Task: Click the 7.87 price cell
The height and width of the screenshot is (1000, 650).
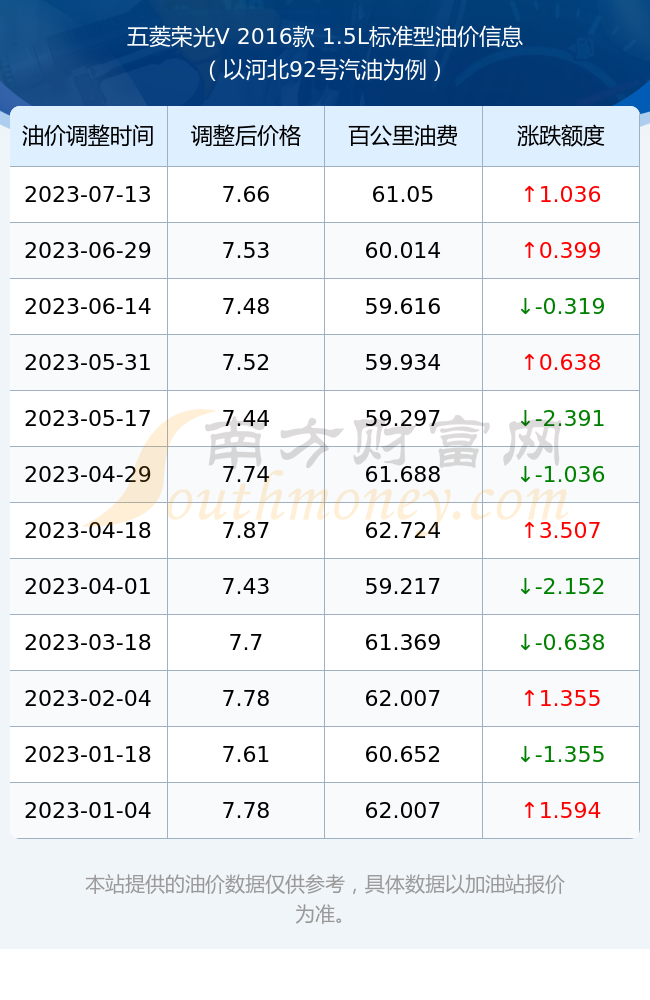Action: [x=246, y=531]
